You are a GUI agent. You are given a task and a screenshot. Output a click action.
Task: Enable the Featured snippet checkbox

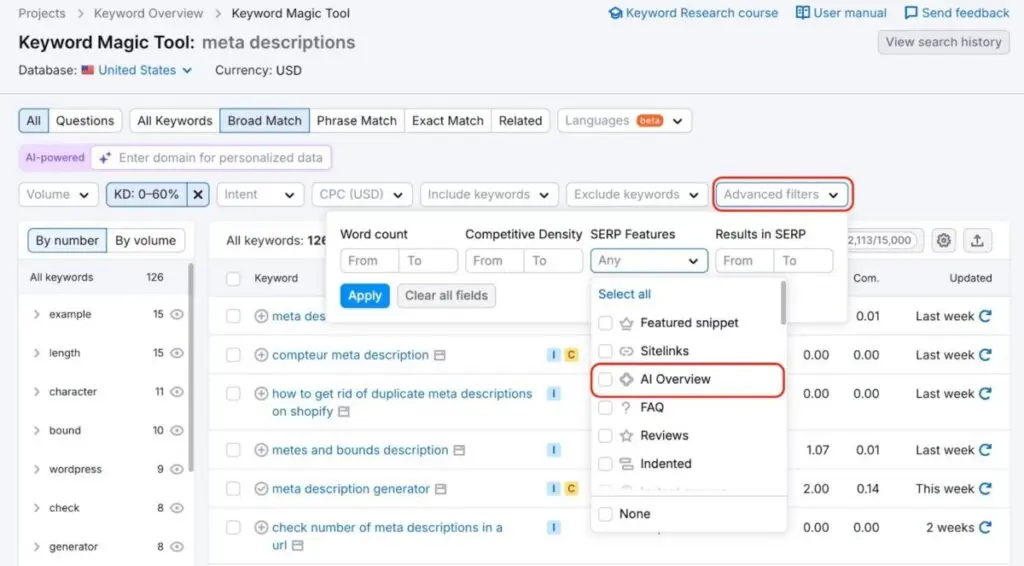(605, 323)
